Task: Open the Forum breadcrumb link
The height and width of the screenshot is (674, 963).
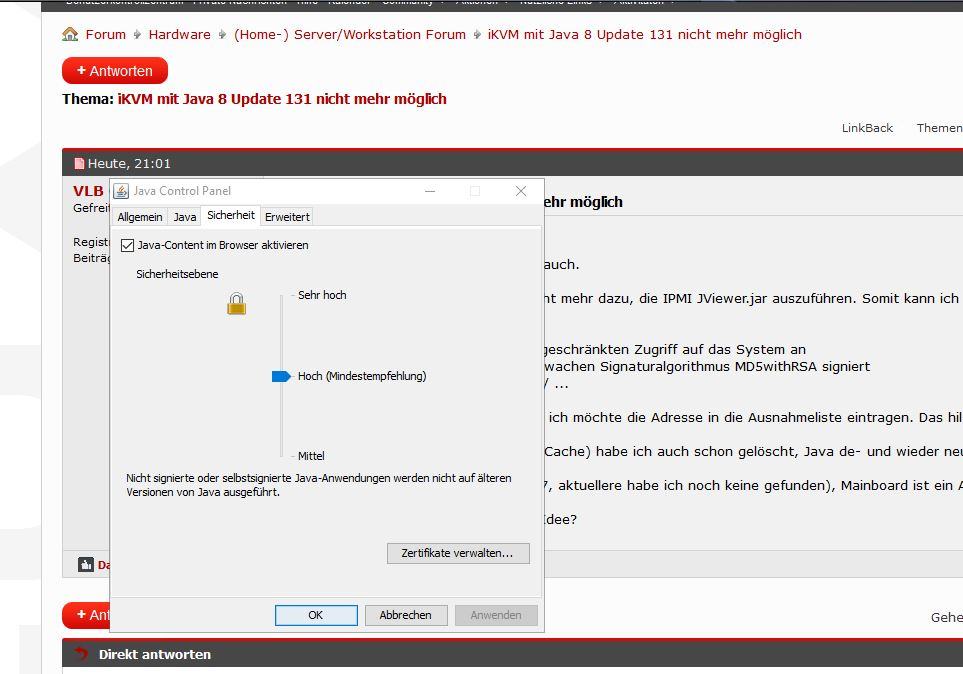Action: click(x=106, y=34)
